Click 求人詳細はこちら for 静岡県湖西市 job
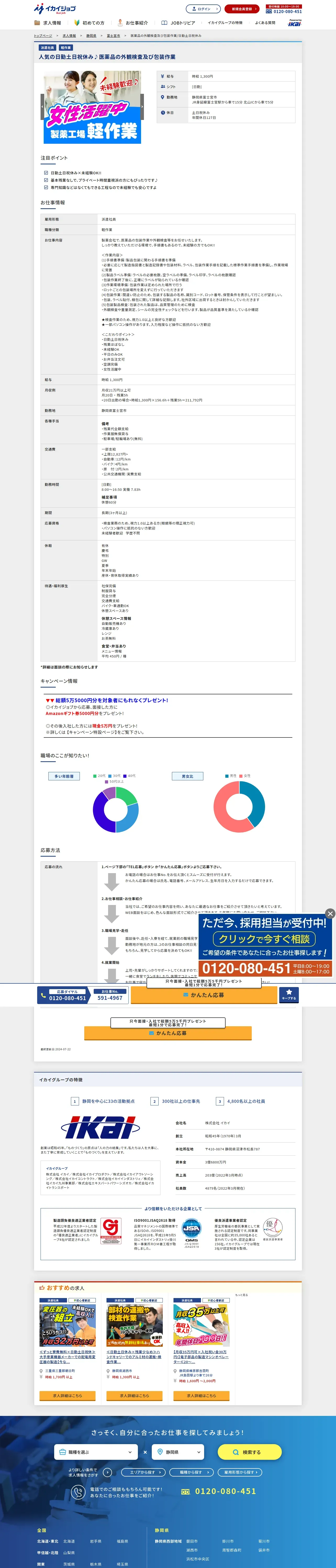This screenshot has height=1568, width=336. point(134,1396)
